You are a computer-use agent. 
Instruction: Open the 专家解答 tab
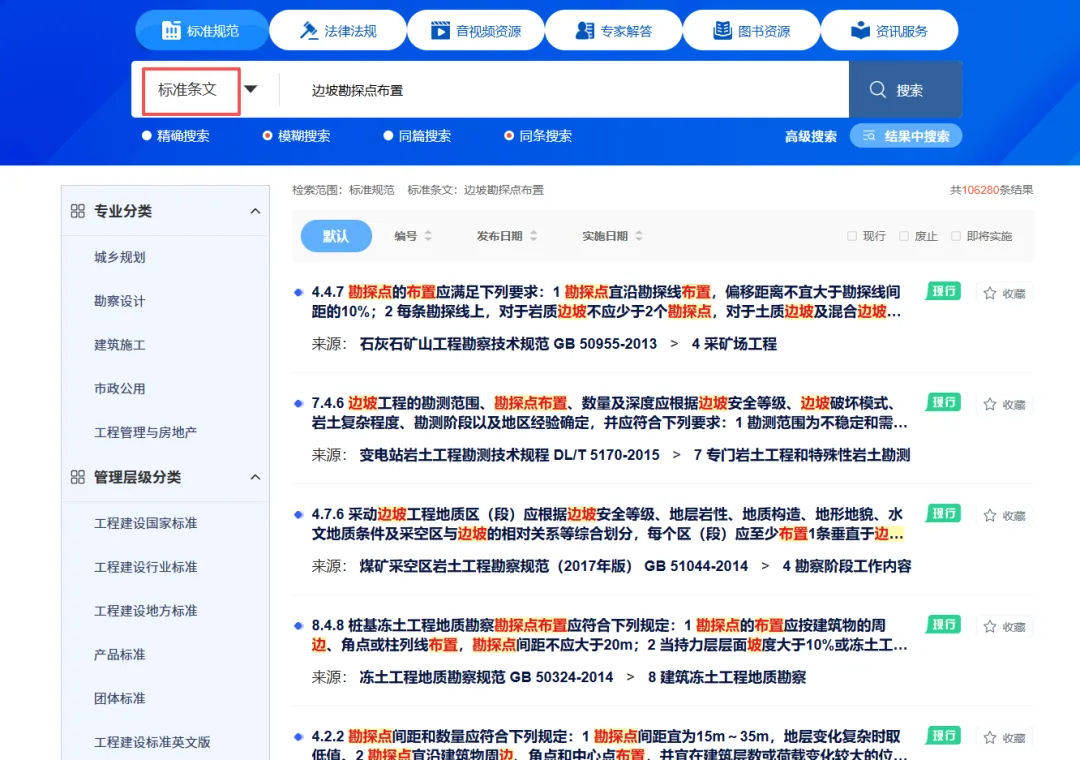click(613, 30)
